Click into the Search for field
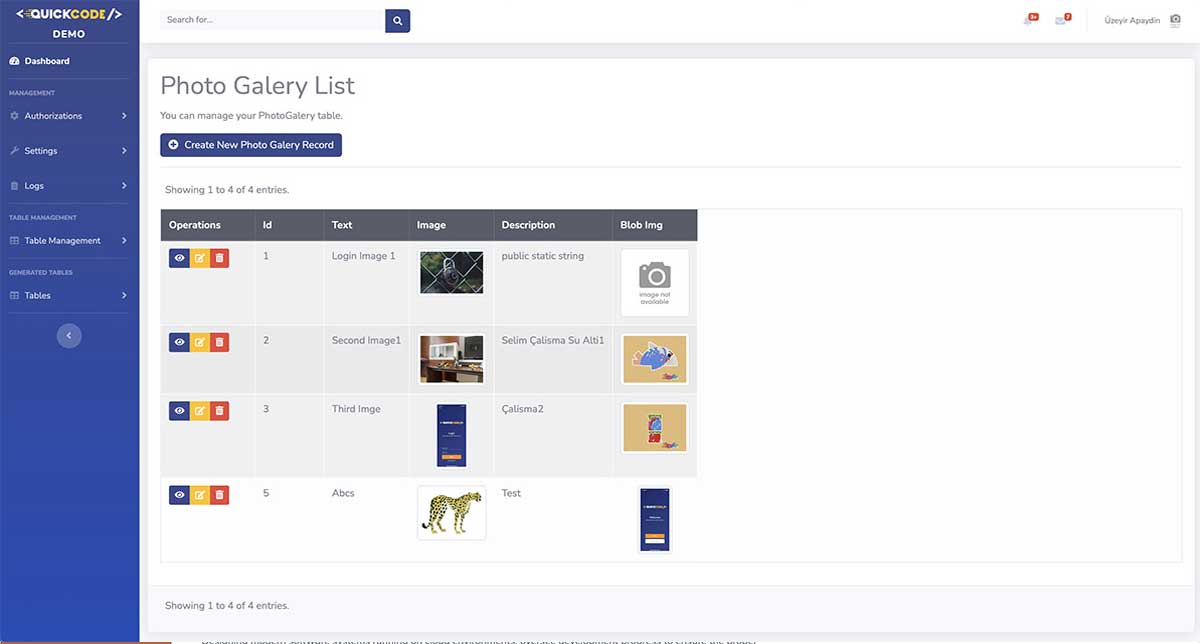The height and width of the screenshot is (644, 1200). (272, 20)
